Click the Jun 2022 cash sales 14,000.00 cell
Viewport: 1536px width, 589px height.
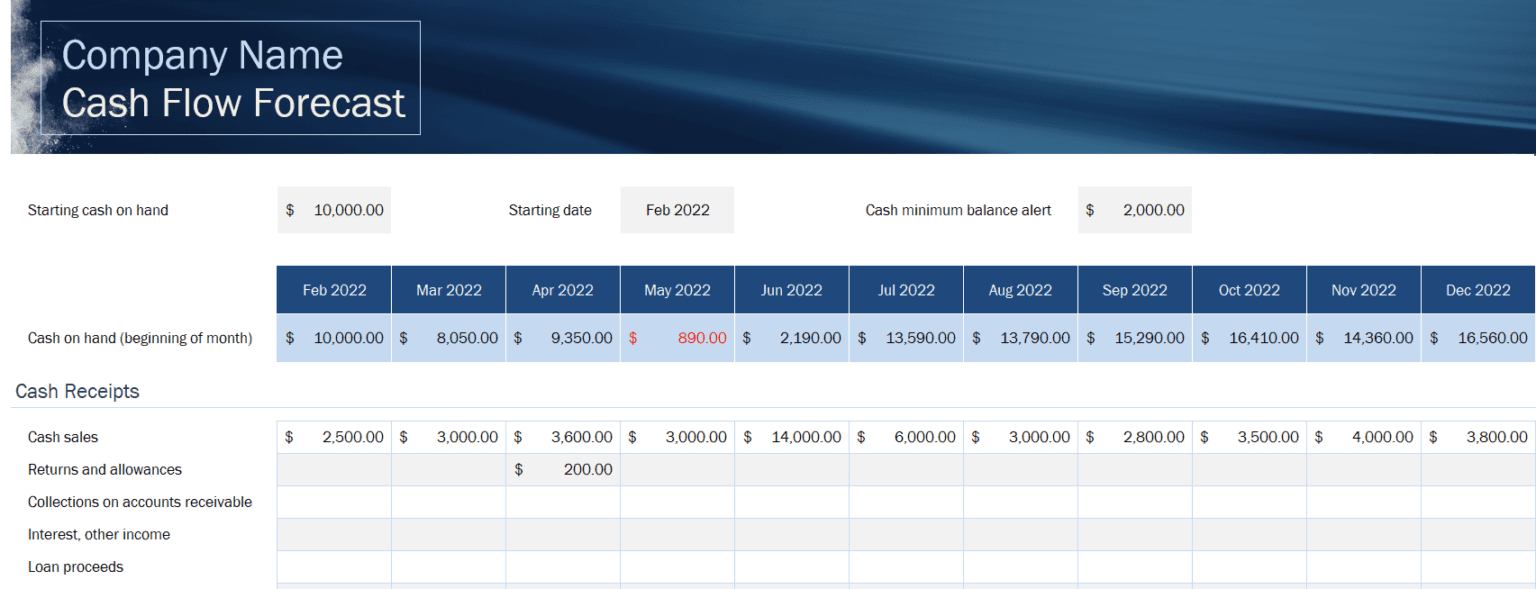(792, 437)
